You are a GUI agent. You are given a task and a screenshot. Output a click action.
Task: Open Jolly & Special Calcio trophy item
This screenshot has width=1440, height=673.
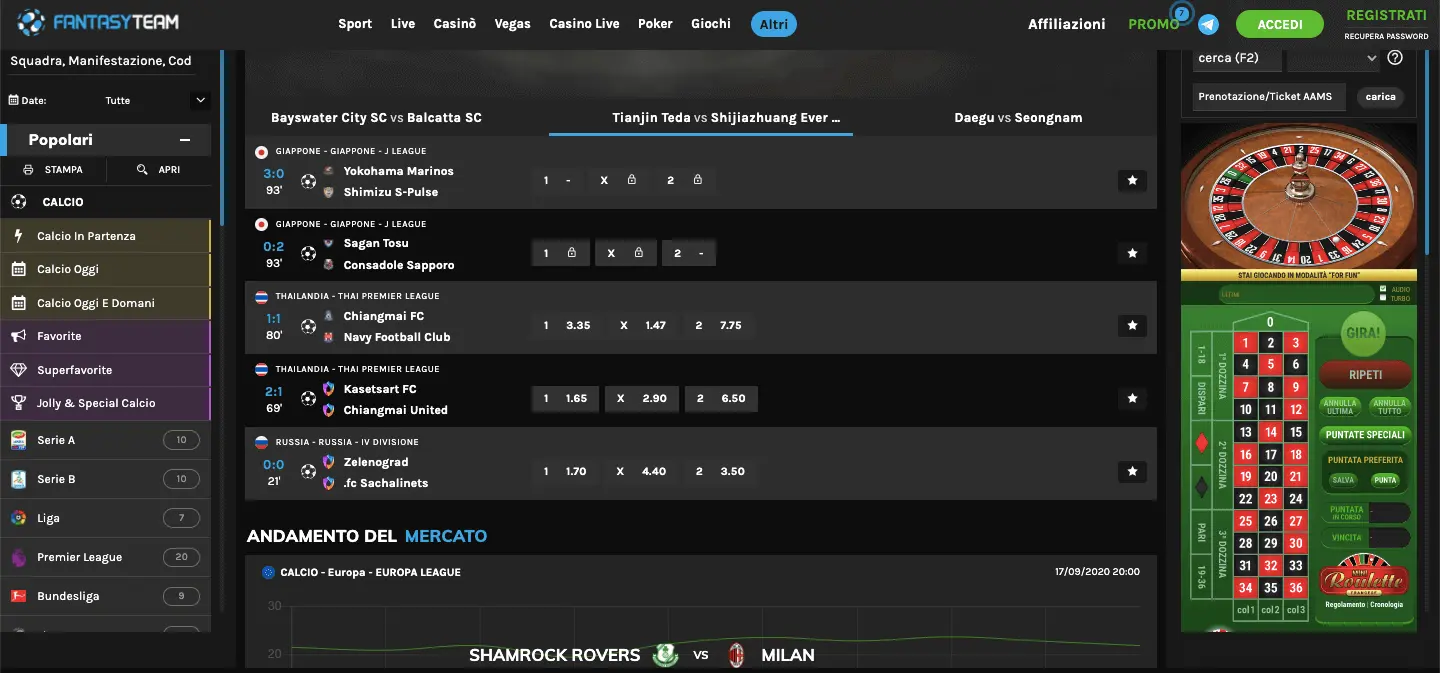[x=105, y=403]
